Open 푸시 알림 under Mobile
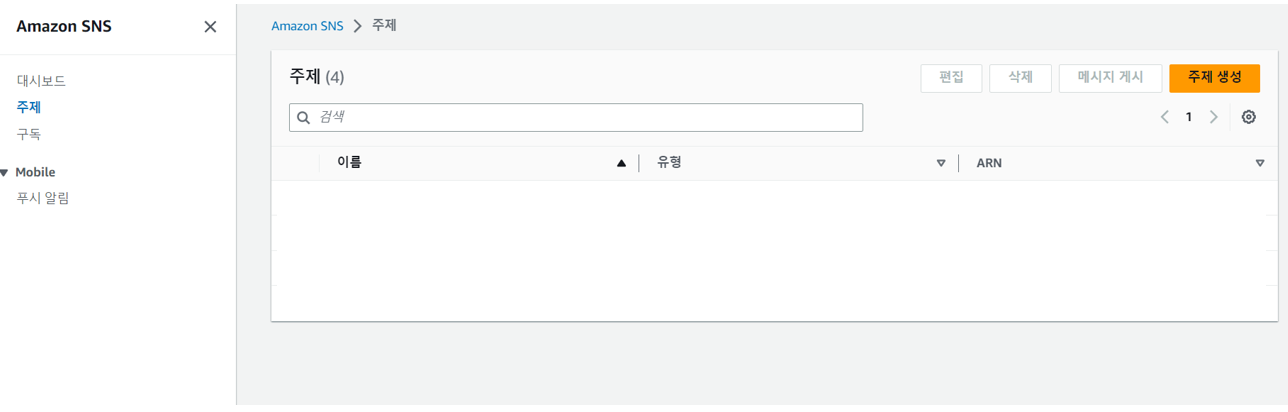The height and width of the screenshot is (412, 1288). [43, 198]
